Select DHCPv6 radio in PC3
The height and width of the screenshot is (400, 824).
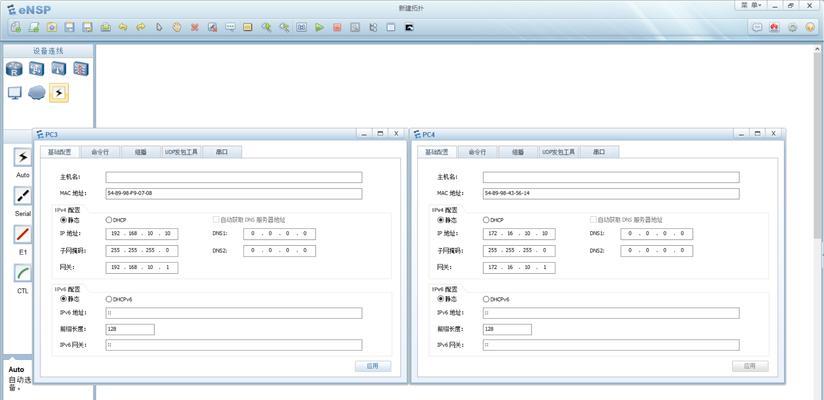[109, 299]
